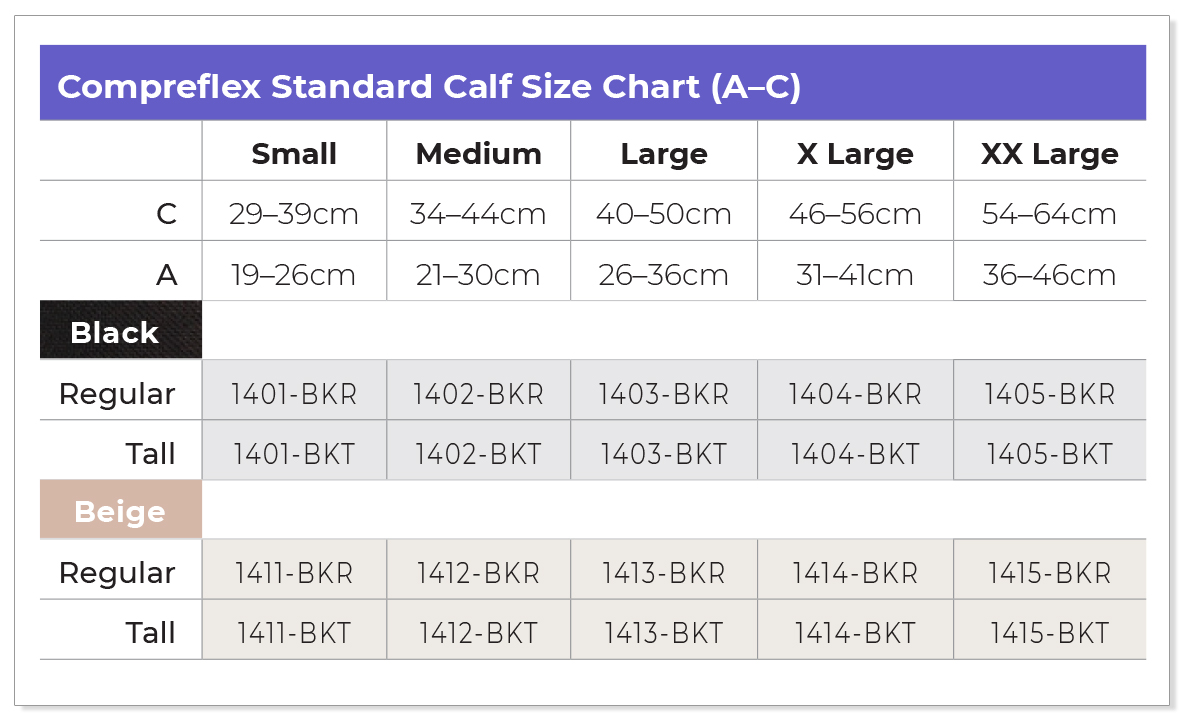Select the Small column header
This screenshot has width=1196, height=728.
tap(294, 153)
